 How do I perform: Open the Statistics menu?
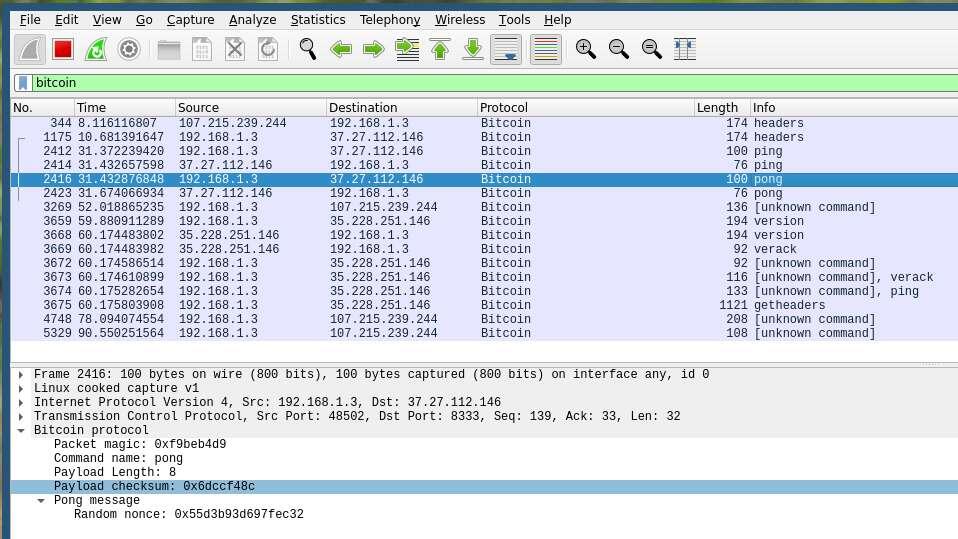tap(318, 20)
